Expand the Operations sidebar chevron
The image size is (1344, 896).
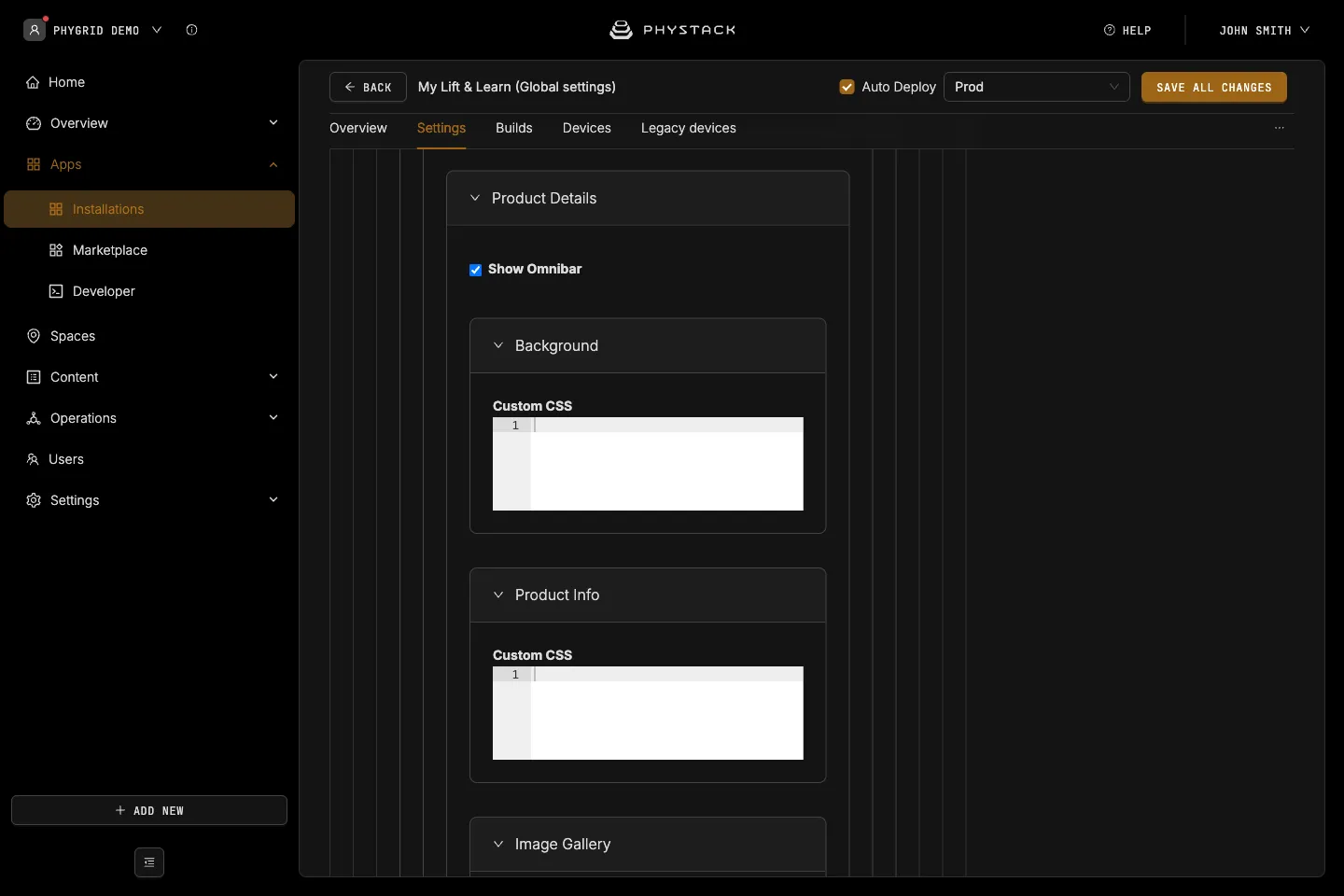[x=273, y=418]
